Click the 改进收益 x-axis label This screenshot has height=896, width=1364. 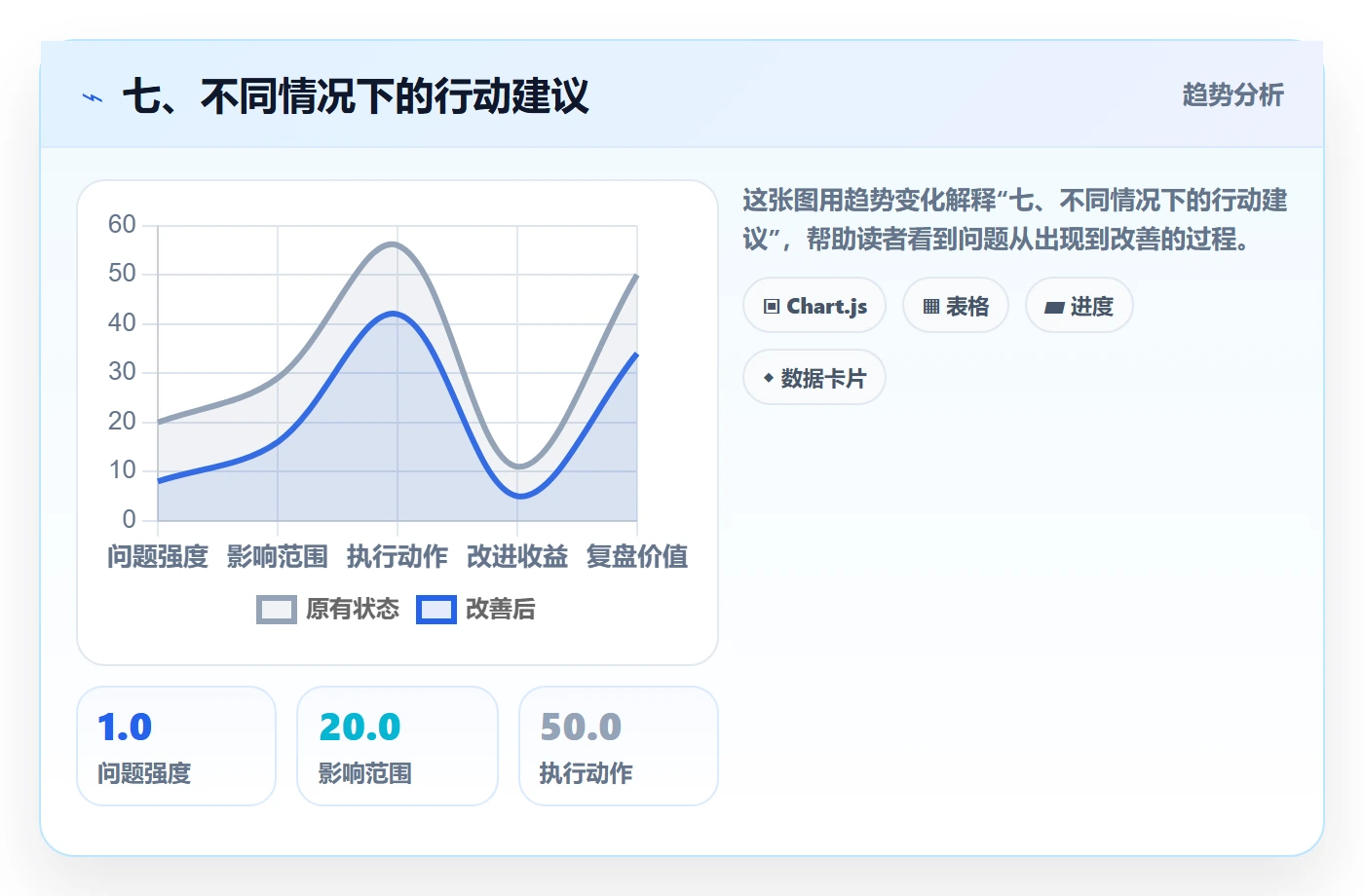[517, 557]
